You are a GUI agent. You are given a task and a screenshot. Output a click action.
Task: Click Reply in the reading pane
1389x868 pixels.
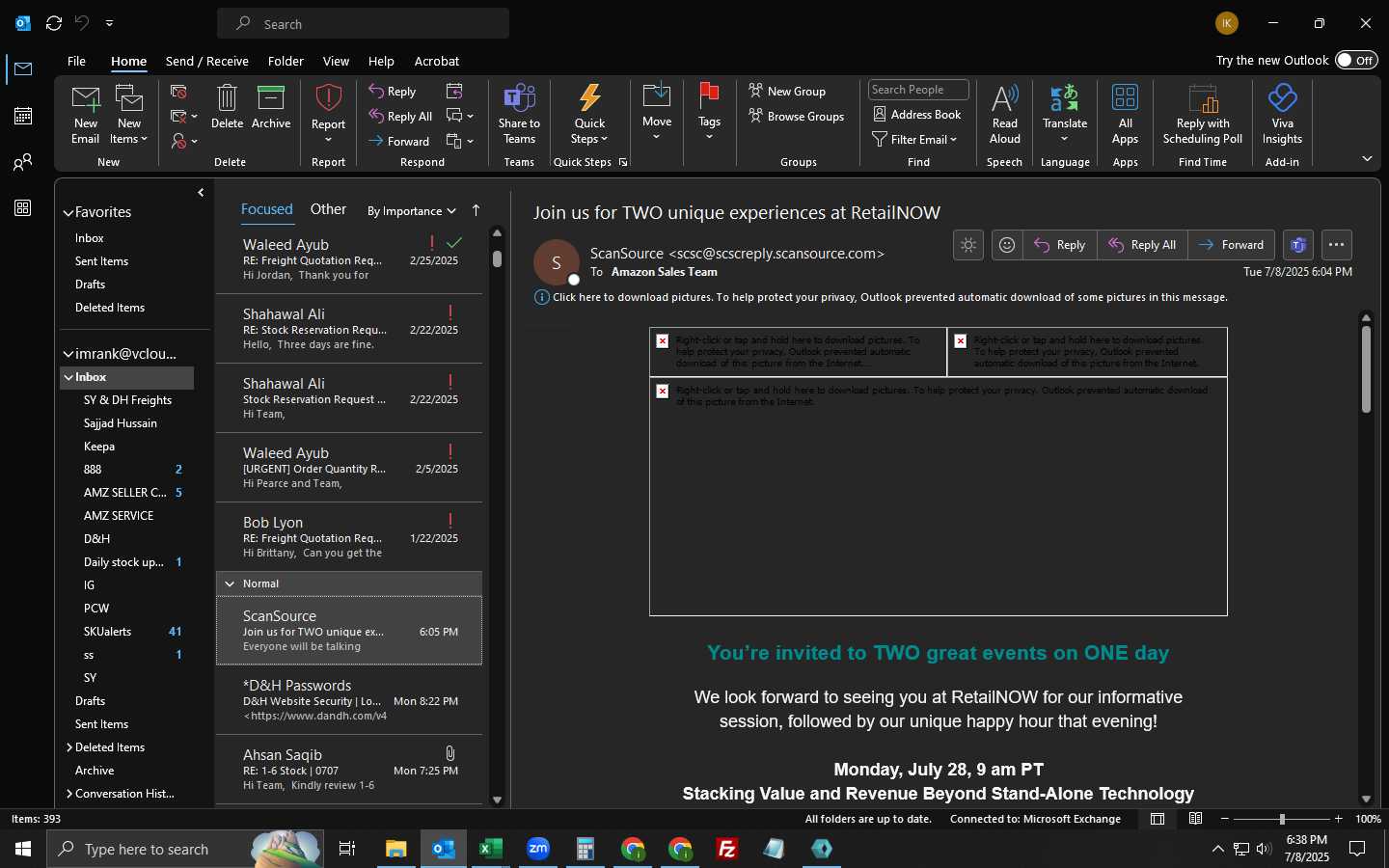(1059, 245)
